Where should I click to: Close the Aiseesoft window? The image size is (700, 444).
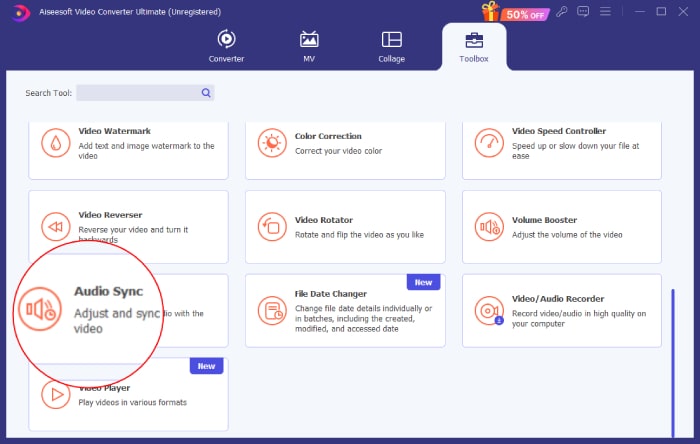pyautogui.click(x=683, y=12)
